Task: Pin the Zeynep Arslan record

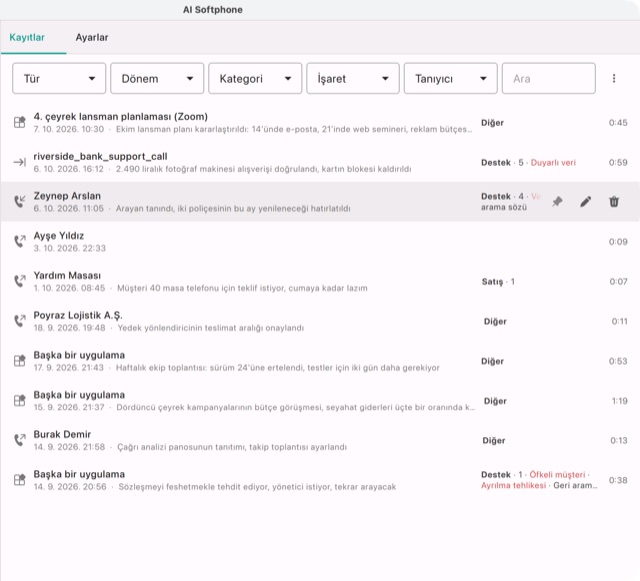Action: pos(557,202)
